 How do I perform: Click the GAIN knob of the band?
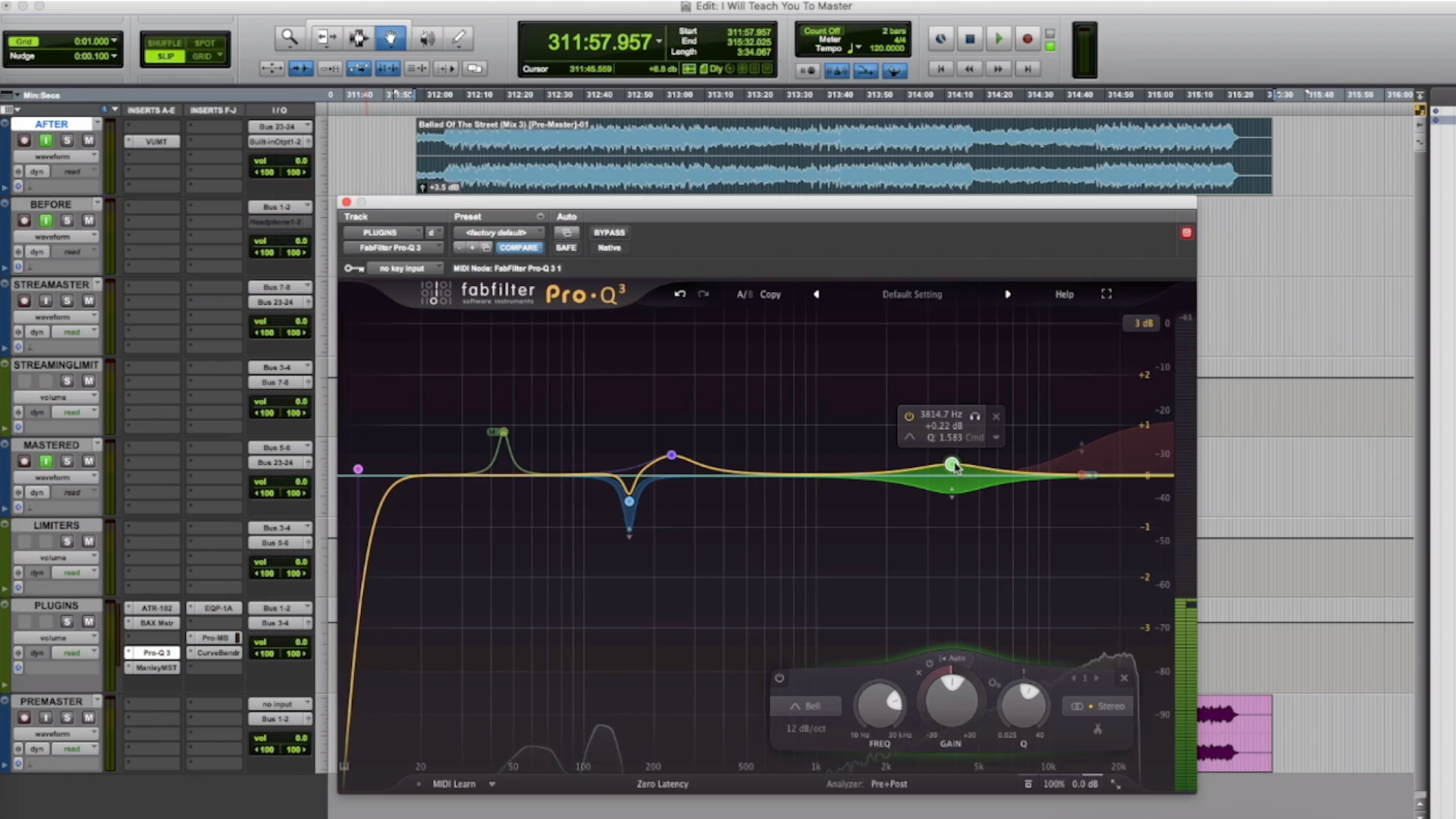(x=951, y=701)
